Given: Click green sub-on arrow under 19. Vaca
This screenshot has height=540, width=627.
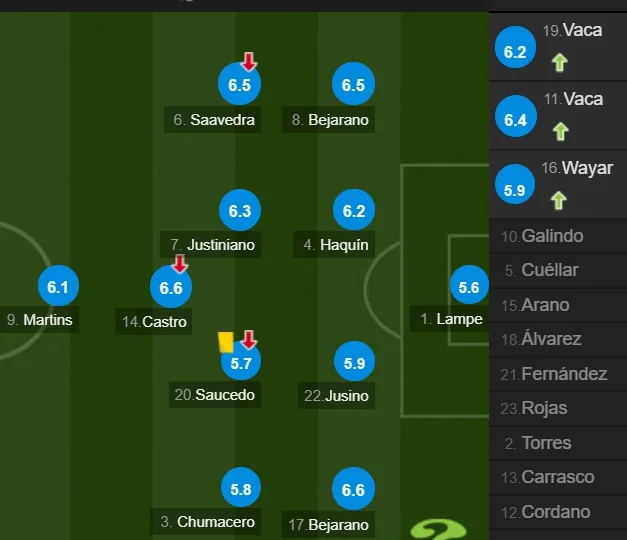Looking at the screenshot, I should click(559, 63).
